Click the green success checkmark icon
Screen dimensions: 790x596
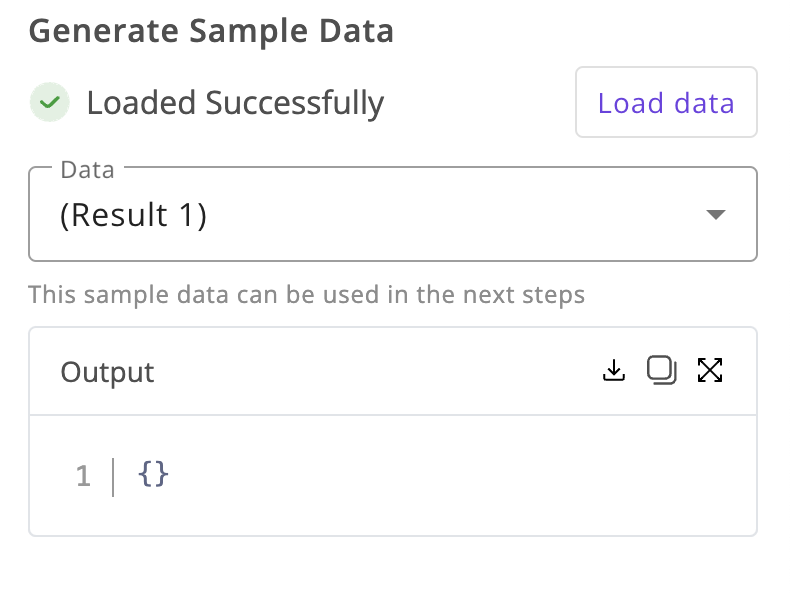(49, 102)
